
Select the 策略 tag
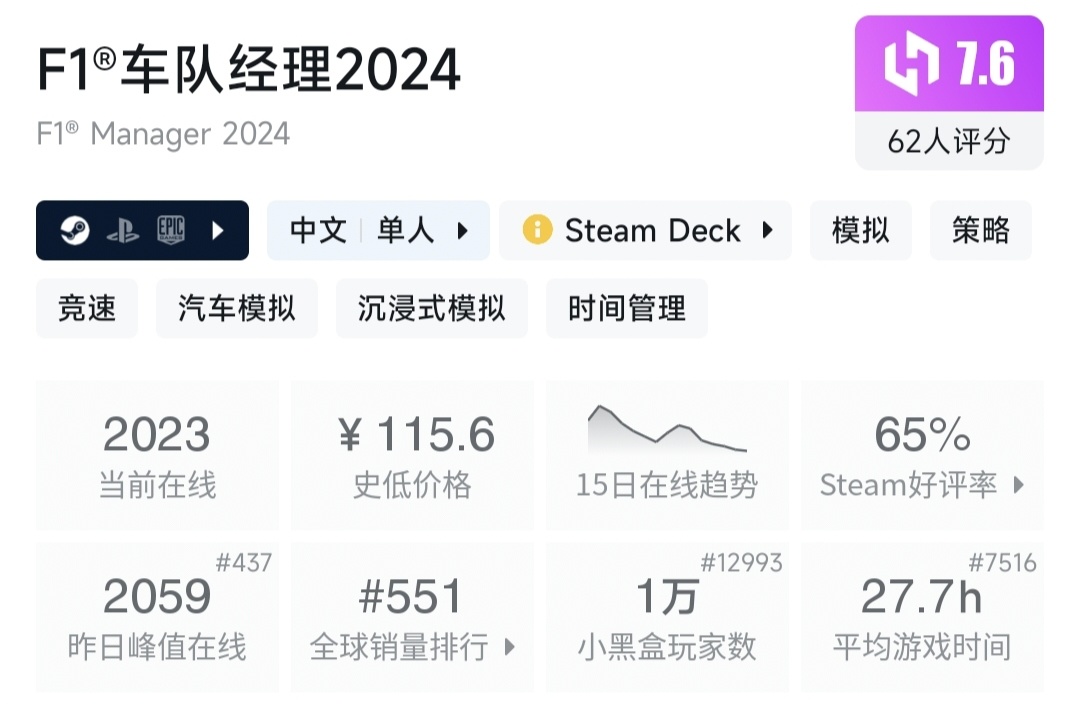click(980, 231)
